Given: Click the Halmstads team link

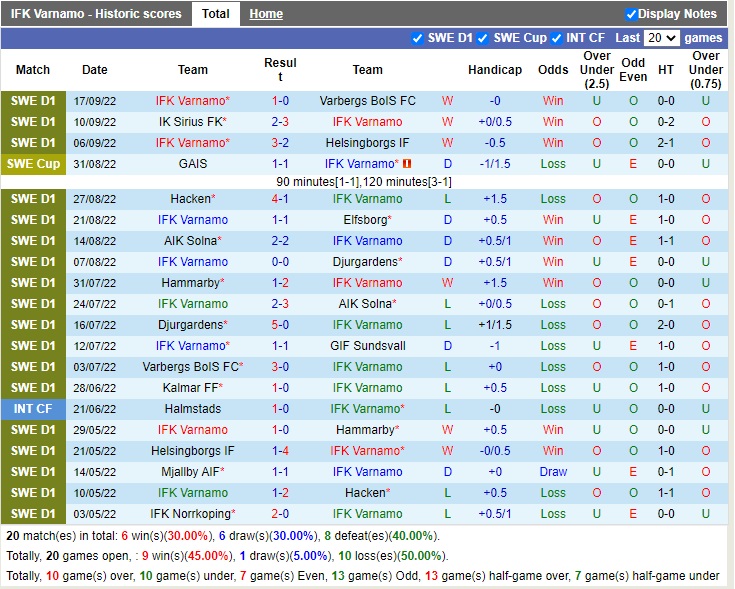Looking at the screenshot, I should tap(193, 409).
